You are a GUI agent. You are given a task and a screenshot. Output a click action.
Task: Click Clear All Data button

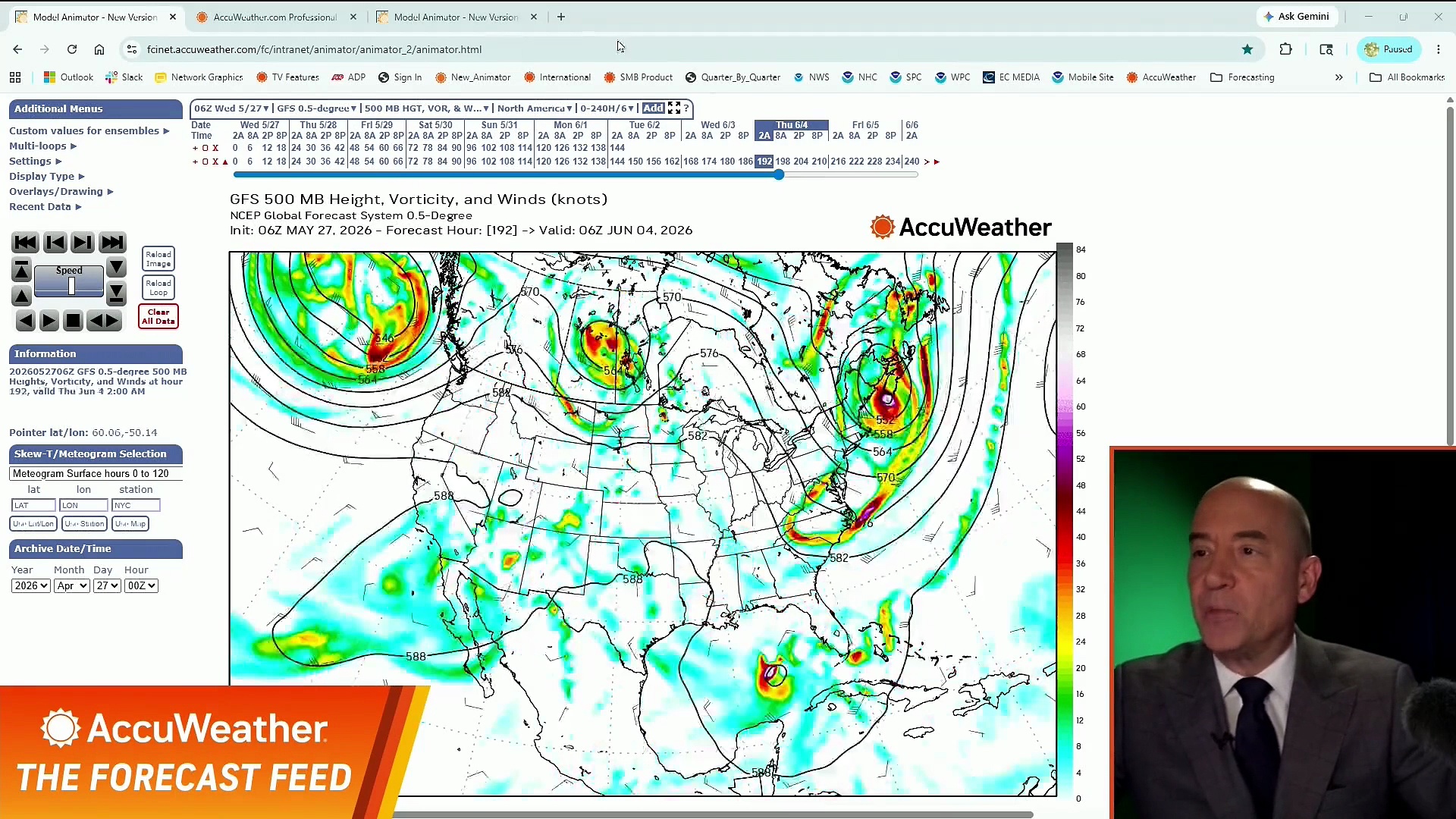[158, 316]
